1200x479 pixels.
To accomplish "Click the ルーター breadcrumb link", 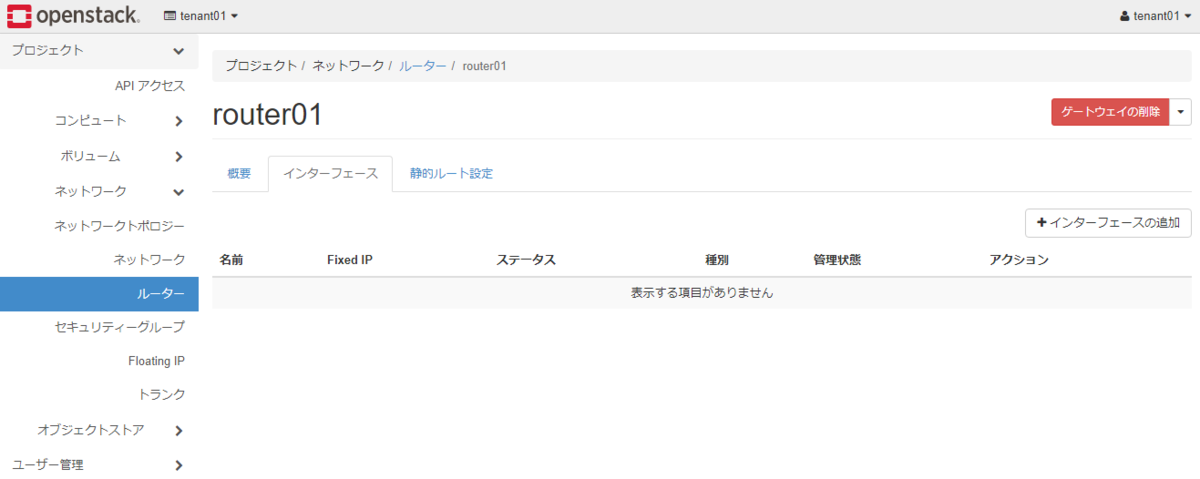I will 423,66.
